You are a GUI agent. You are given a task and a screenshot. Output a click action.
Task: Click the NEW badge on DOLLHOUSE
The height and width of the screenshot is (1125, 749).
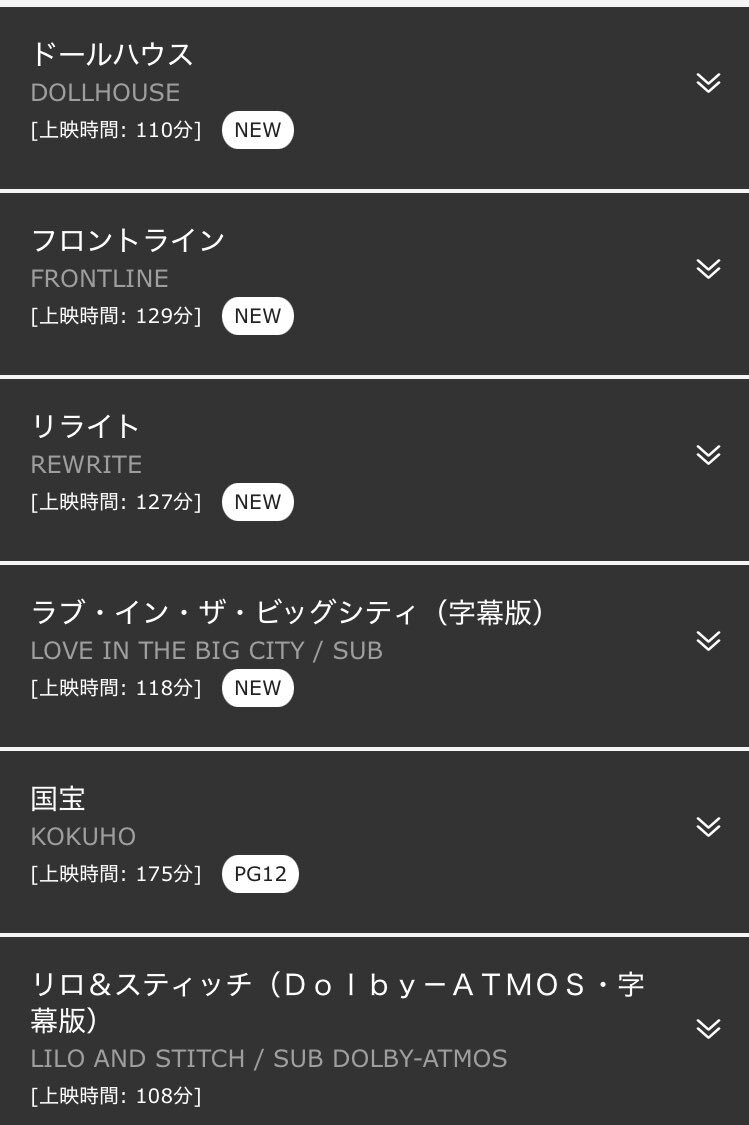[258, 130]
